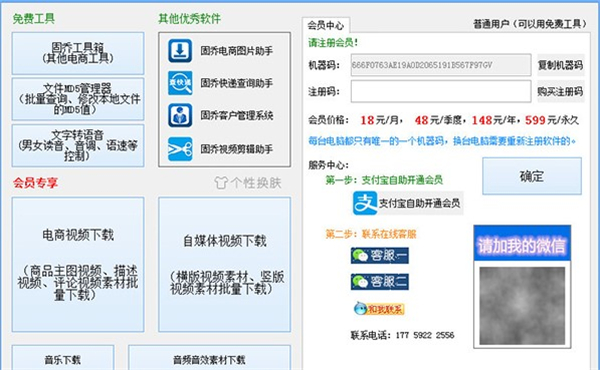Click 第一步: 支付宝自助开通会员 heading
Image resolution: width=600 pixels, height=370 pixels.
384,180
